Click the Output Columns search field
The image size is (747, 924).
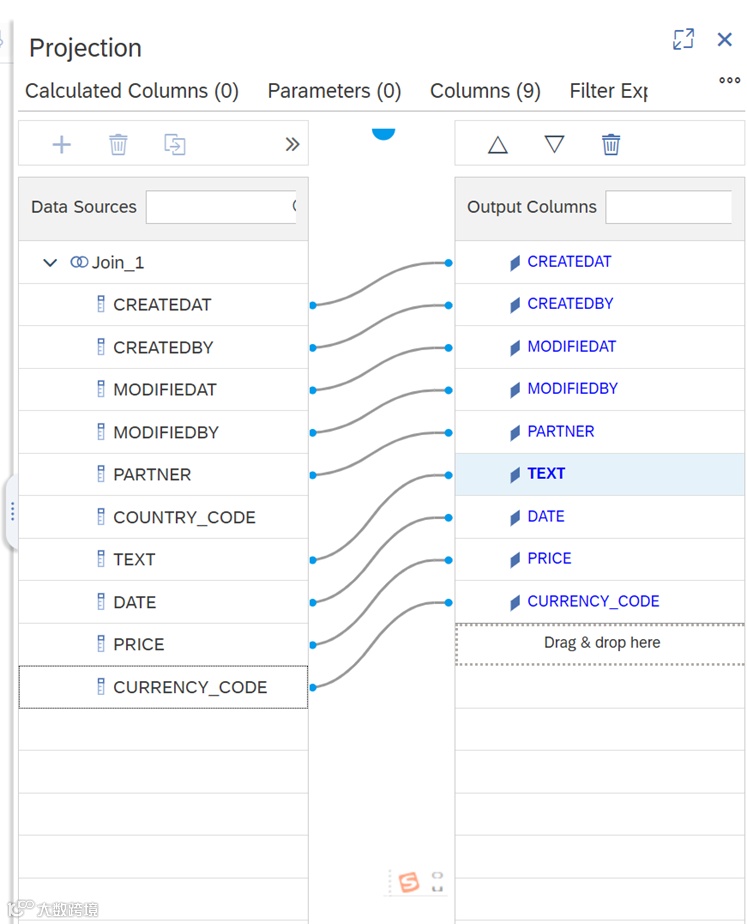click(667, 207)
